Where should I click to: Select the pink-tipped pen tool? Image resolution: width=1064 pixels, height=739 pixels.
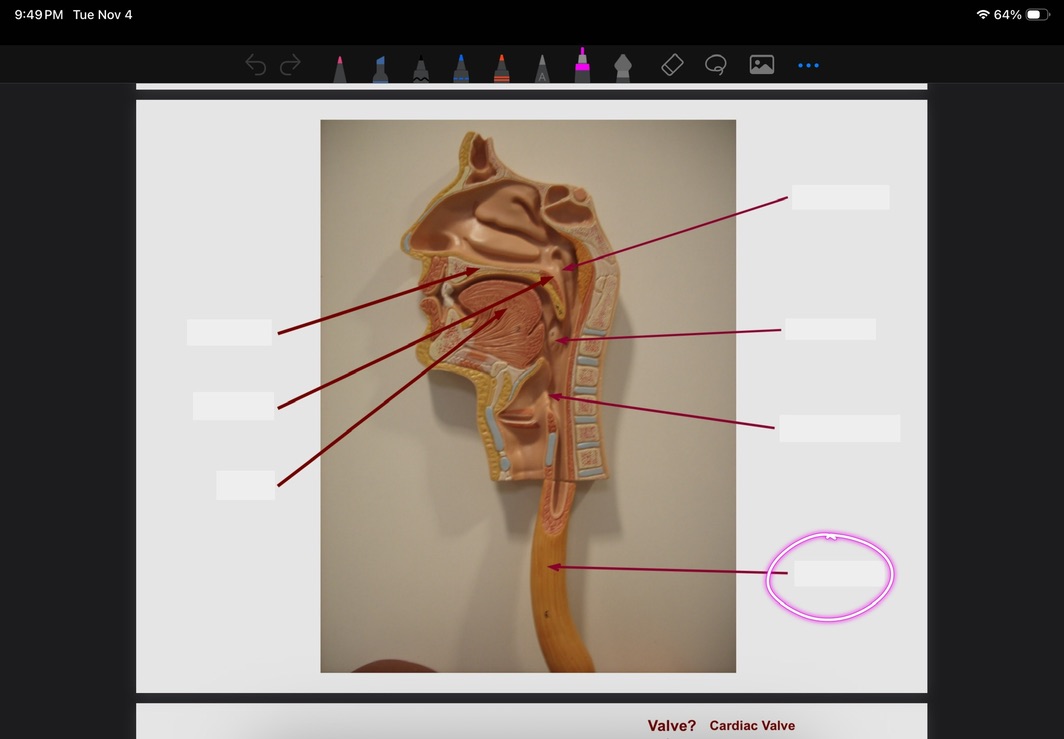point(340,68)
